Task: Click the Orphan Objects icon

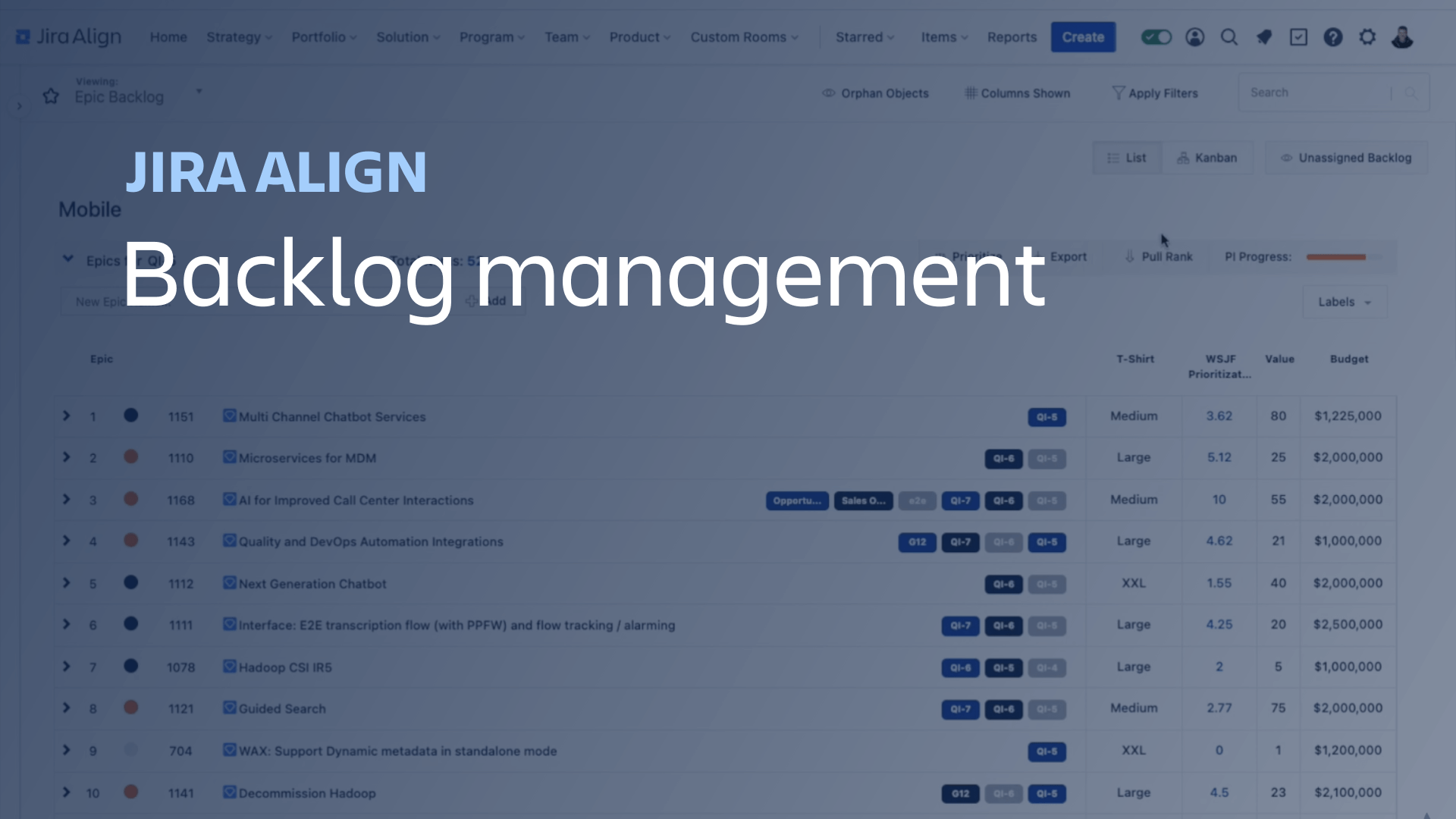Action: coord(829,93)
